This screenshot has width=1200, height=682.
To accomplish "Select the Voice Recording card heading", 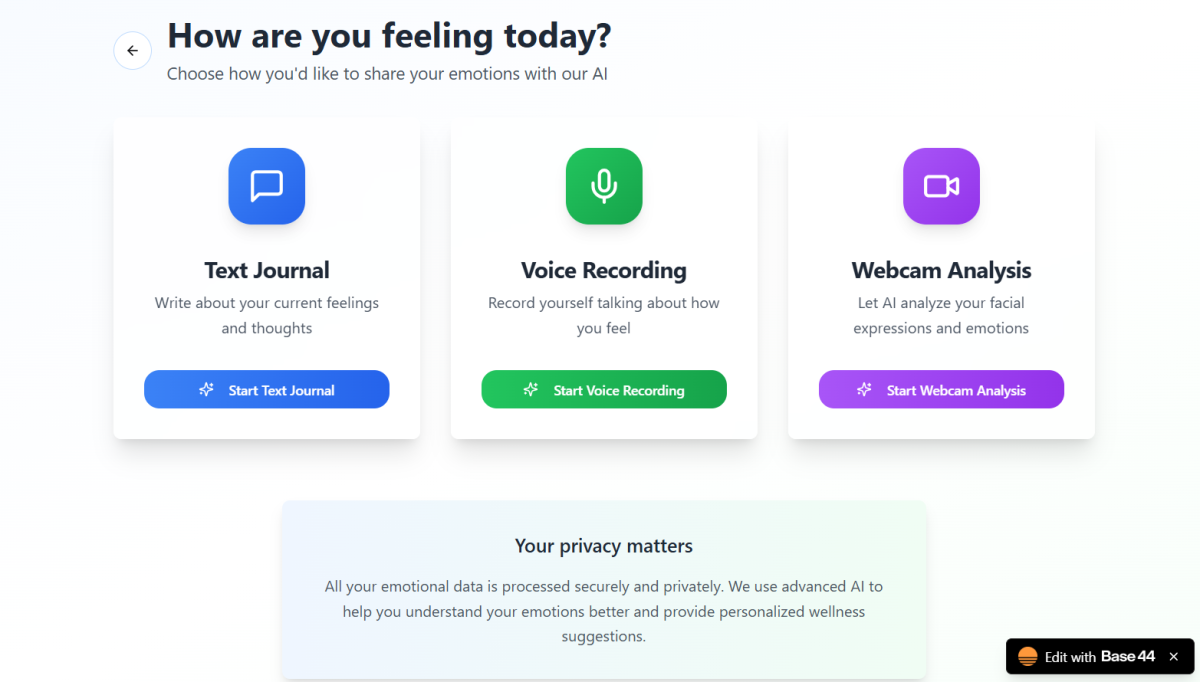I will tap(604, 271).
